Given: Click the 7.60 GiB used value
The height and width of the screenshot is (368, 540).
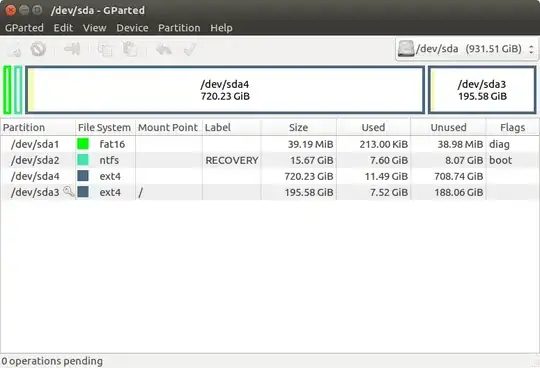Looking at the screenshot, I should click(x=389, y=160).
